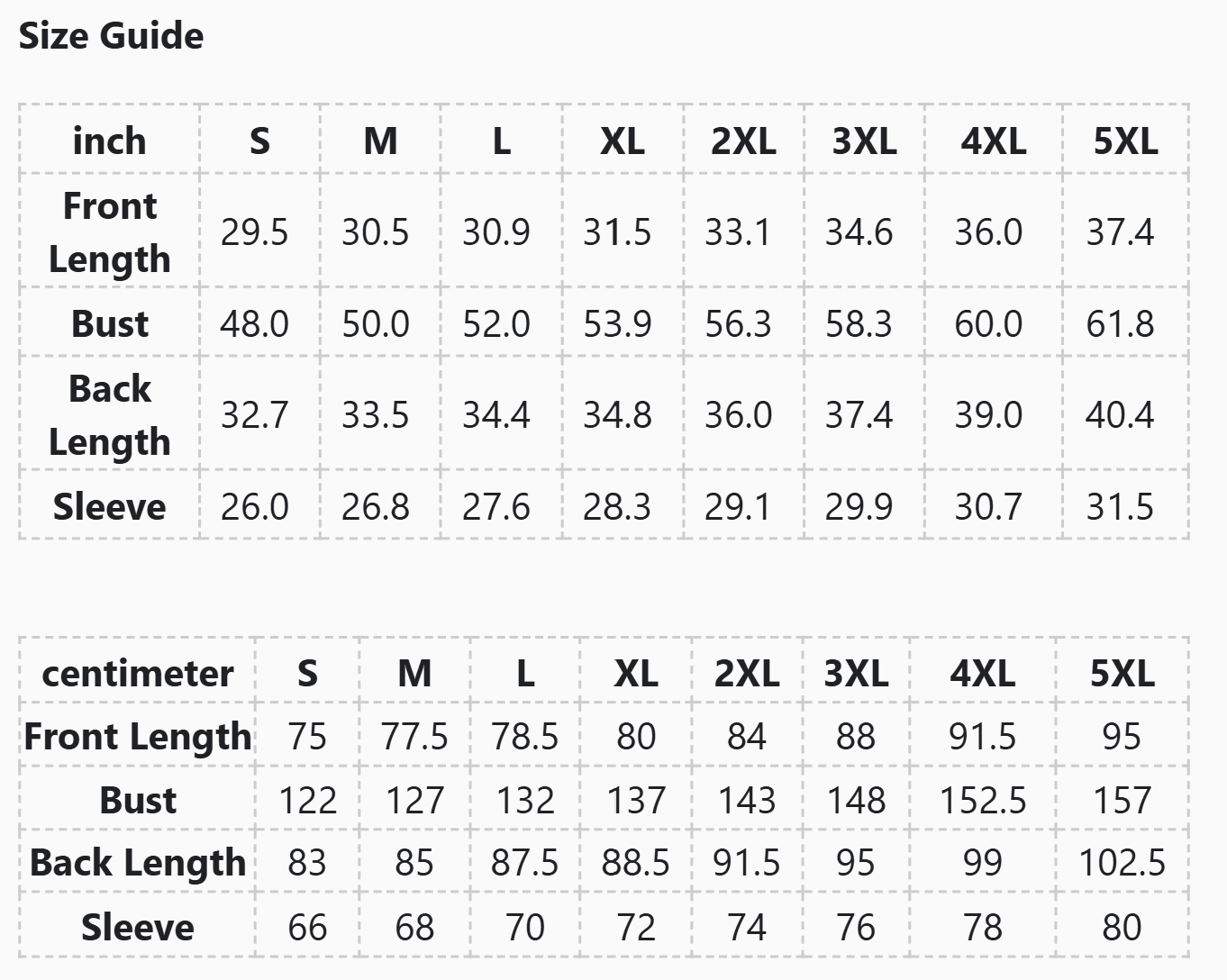Click the Size Guide heading
This screenshot has width=1227, height=980.
point(111,36)
